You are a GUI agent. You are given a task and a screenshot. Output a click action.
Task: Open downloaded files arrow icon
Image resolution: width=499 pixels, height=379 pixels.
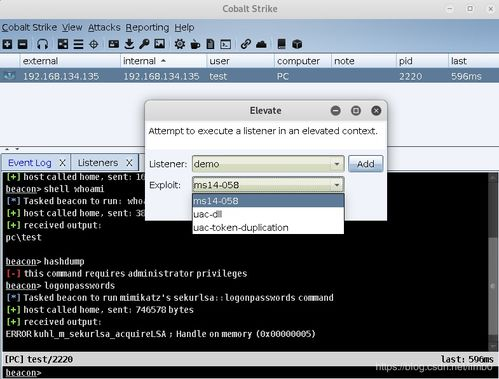pyautogui.click(x=129, y=44)
